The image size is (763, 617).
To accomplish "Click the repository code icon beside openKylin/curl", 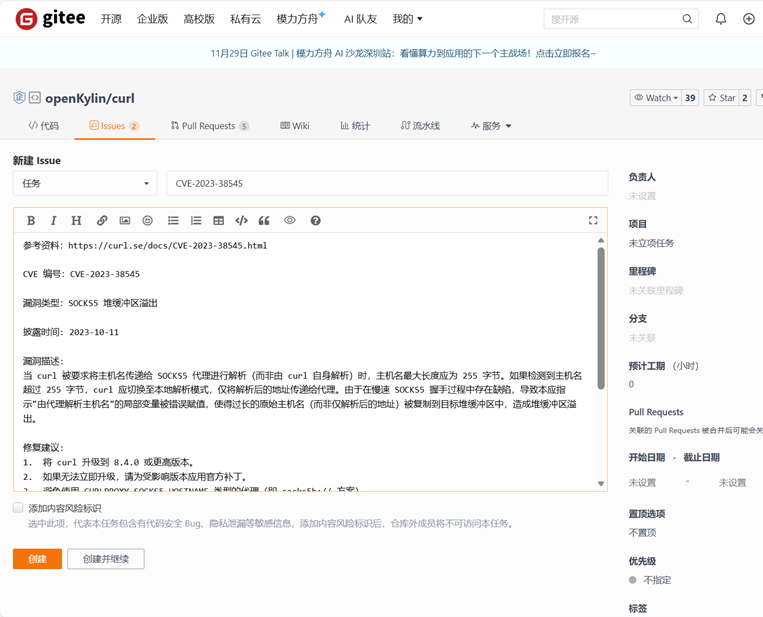I will [x=35, y=98].
